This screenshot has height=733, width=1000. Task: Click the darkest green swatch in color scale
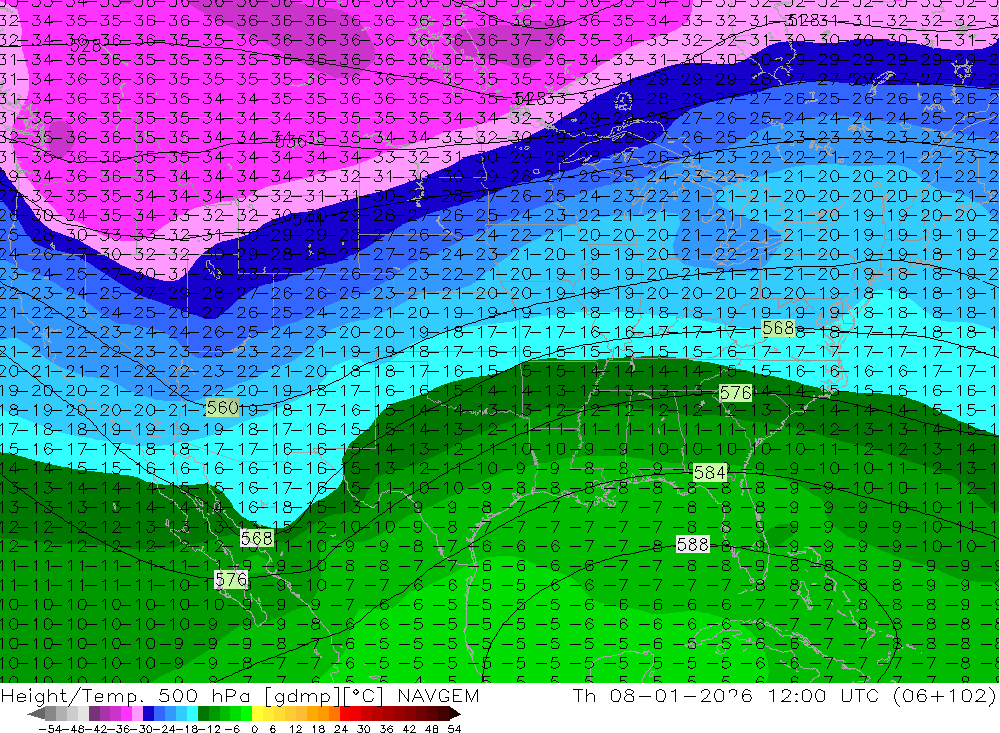click(x=203, y=713)
